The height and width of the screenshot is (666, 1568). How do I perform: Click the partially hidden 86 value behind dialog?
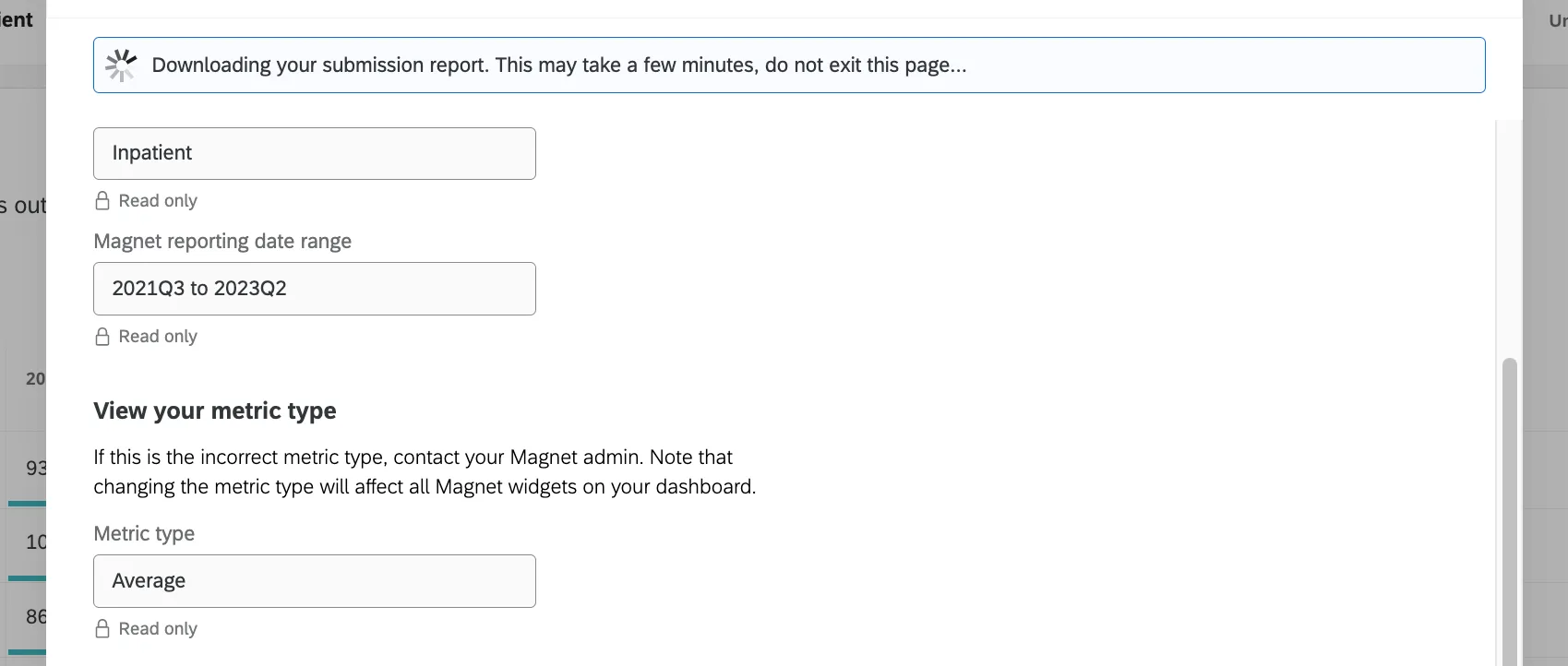[x=36, y=617]
